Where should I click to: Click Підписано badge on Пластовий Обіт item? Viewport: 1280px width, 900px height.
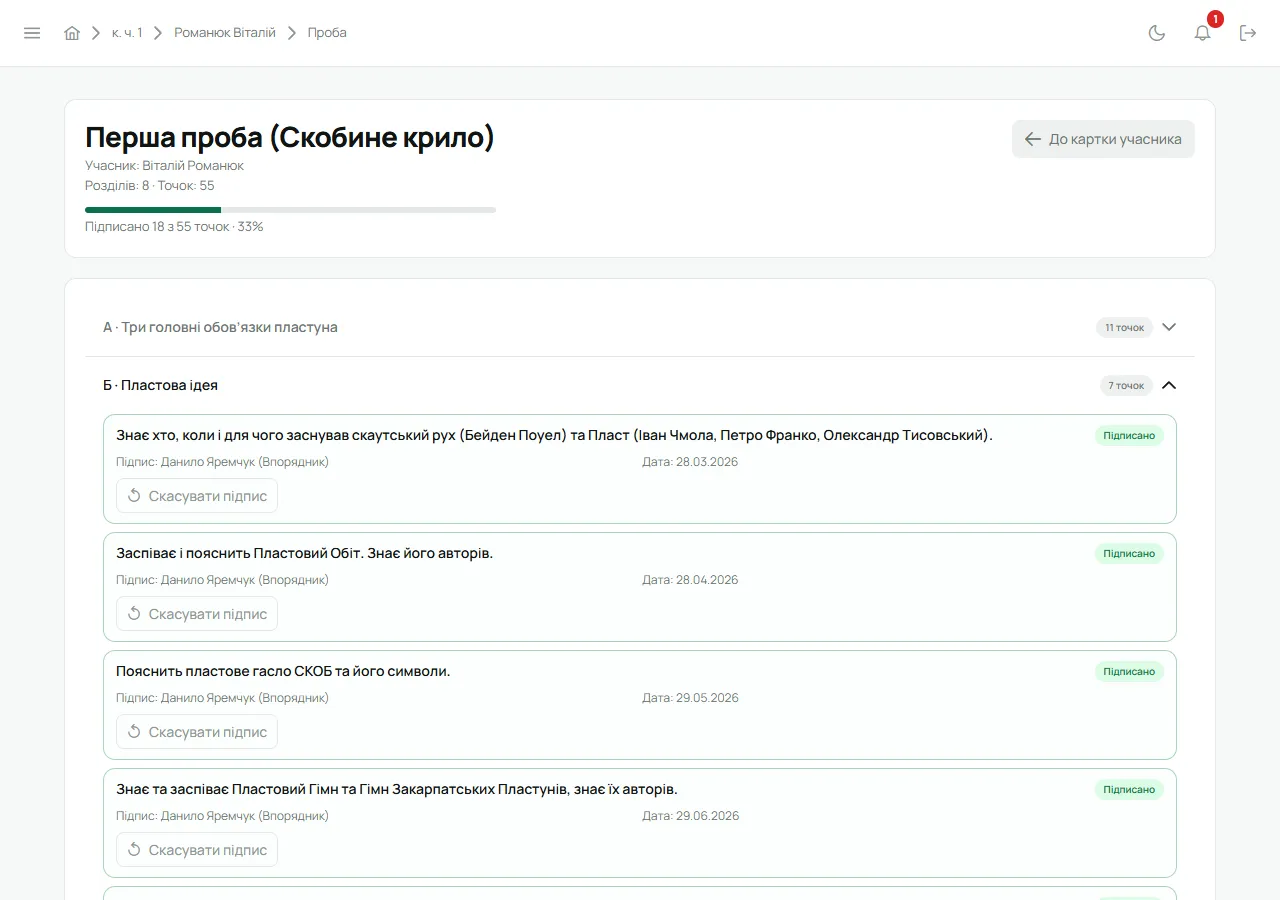(x=1129, y=554)
